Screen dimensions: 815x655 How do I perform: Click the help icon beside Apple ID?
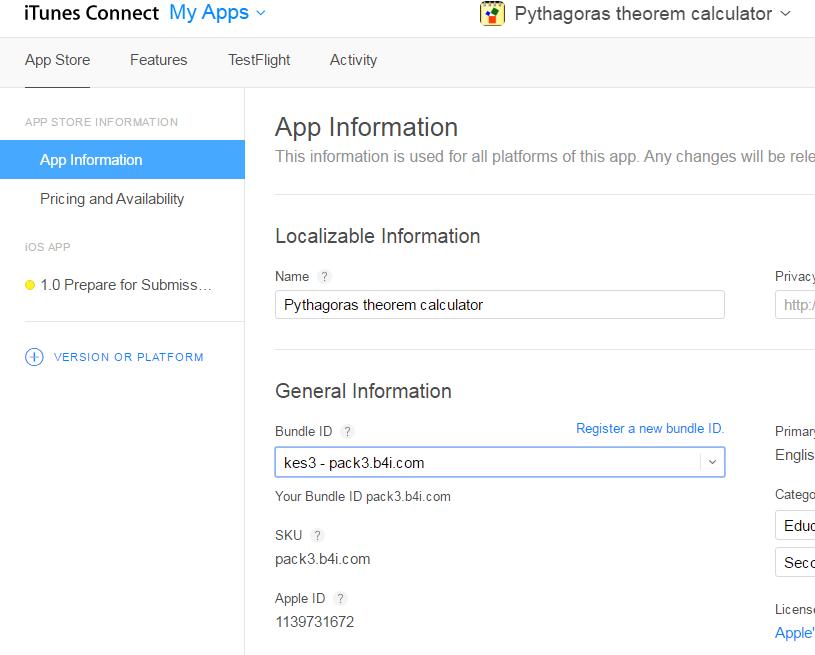(340, 599)
